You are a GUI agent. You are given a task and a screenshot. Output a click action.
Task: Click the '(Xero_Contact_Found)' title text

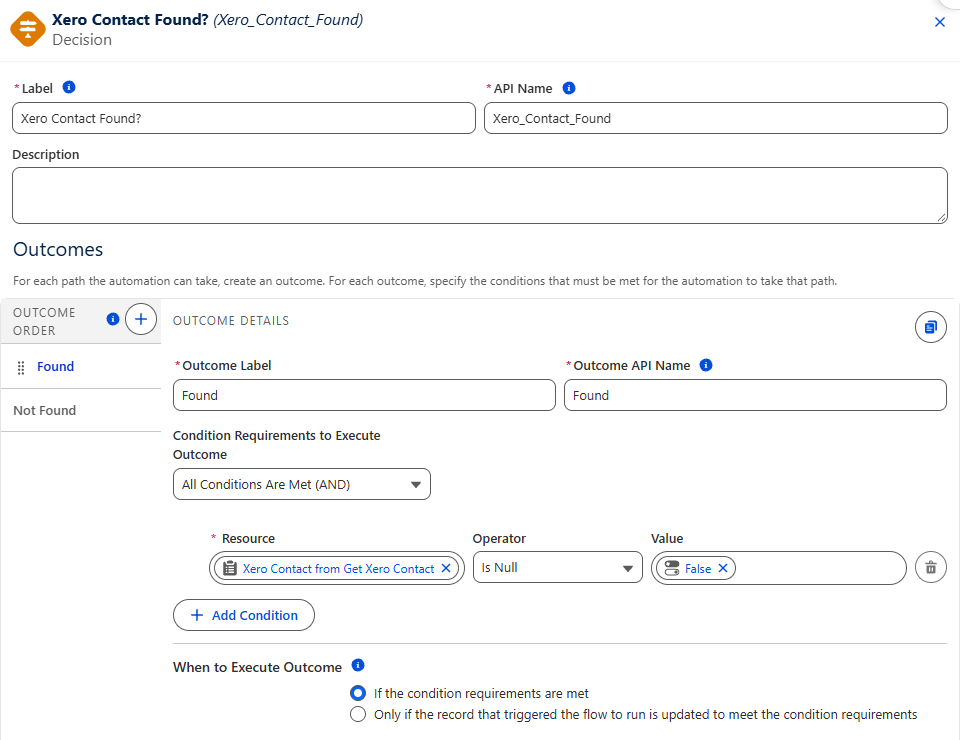[288, 20]
